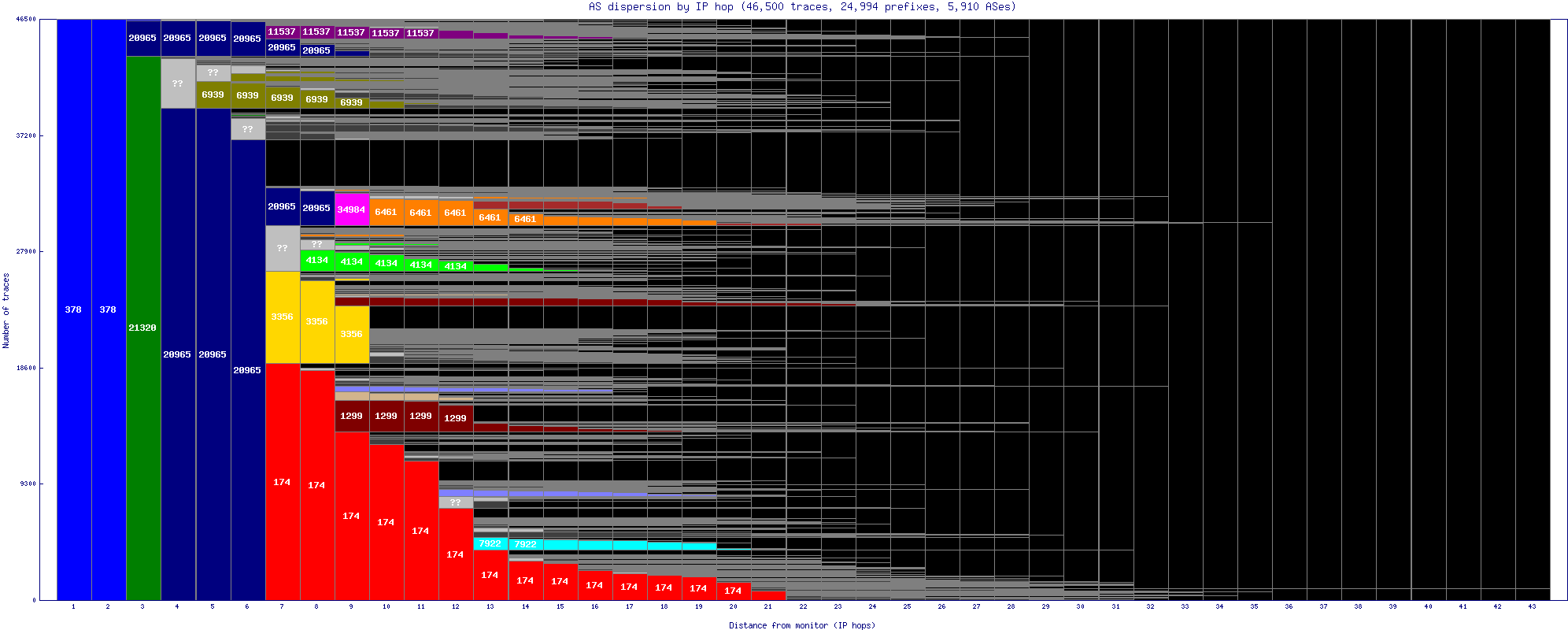The width and height of the screenshot is (1568, 630).
Task: Click the x-axis tick label 43
Action: click(1532, 606)
